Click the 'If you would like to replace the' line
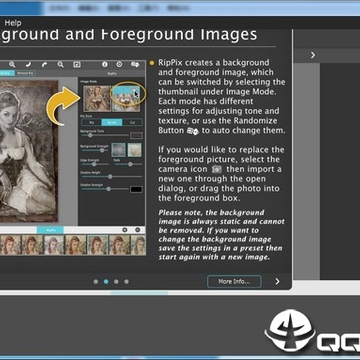The width and height of the screenshot is (360, 360). 221,150
